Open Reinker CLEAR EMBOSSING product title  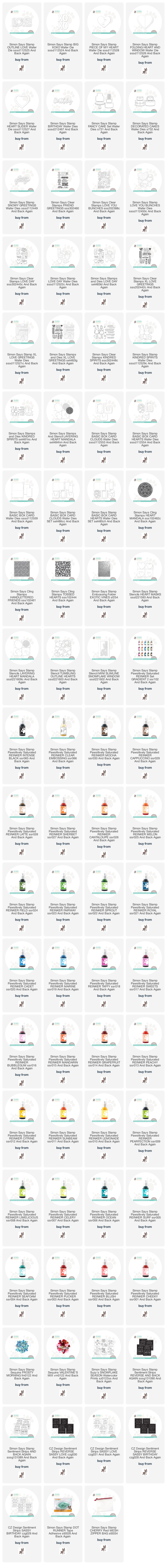(63, 756)
